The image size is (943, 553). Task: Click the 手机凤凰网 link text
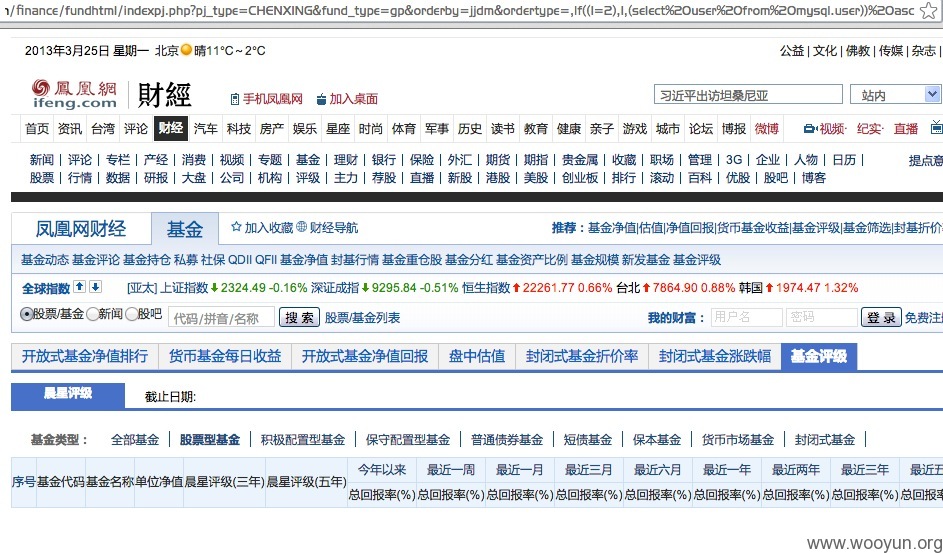(273, 99)
